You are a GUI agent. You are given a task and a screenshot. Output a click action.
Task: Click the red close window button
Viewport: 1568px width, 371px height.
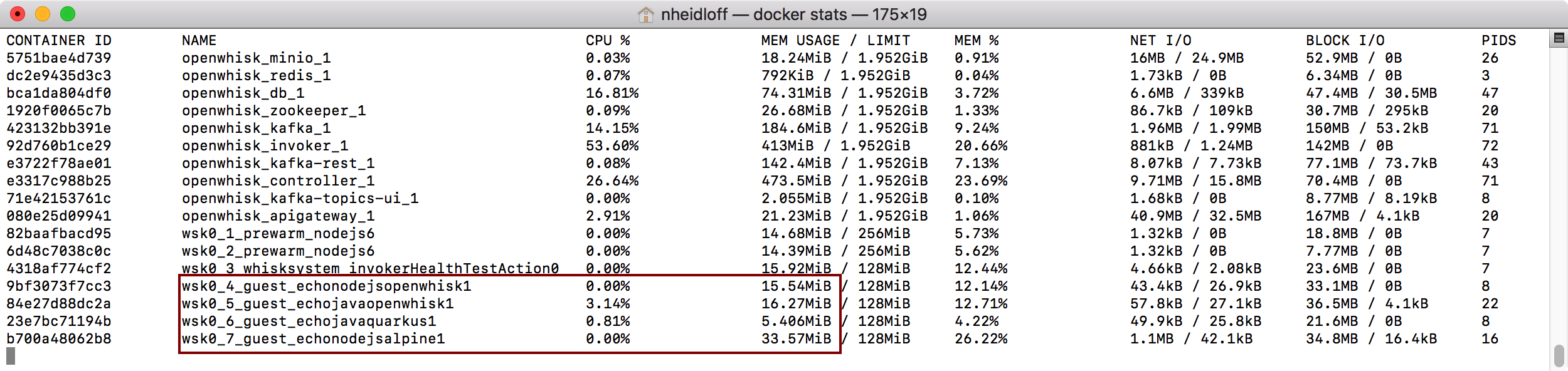[x=18, y=14]
